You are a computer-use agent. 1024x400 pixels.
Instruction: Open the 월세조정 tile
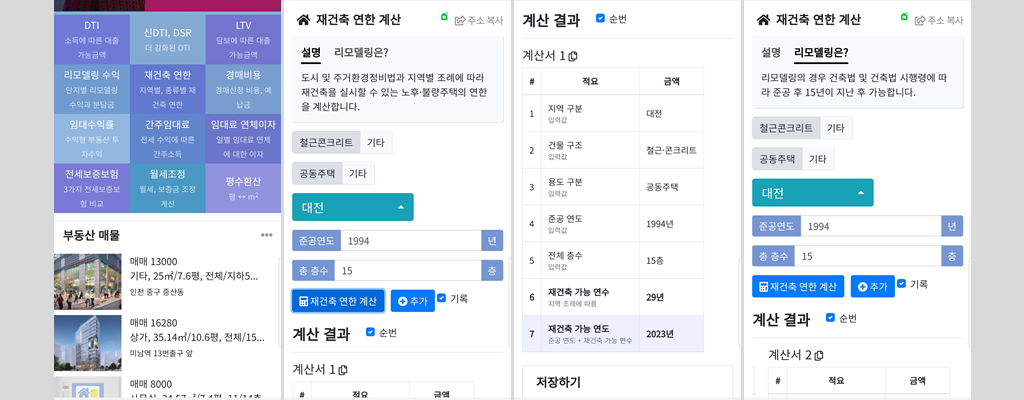168,188
